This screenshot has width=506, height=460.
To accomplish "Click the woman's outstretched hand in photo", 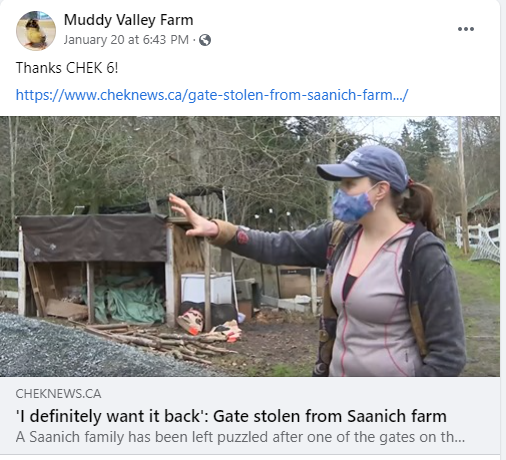I will pos(192,216).
